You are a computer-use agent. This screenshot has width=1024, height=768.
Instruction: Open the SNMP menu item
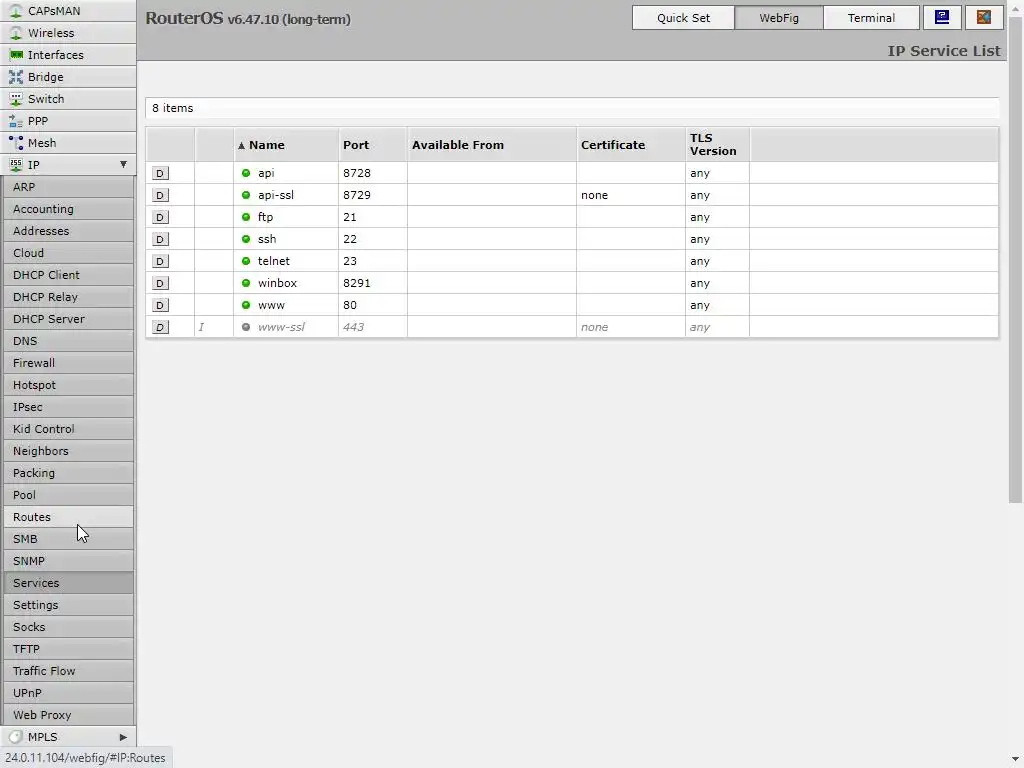pyautogui.click(x=68, y=561)
